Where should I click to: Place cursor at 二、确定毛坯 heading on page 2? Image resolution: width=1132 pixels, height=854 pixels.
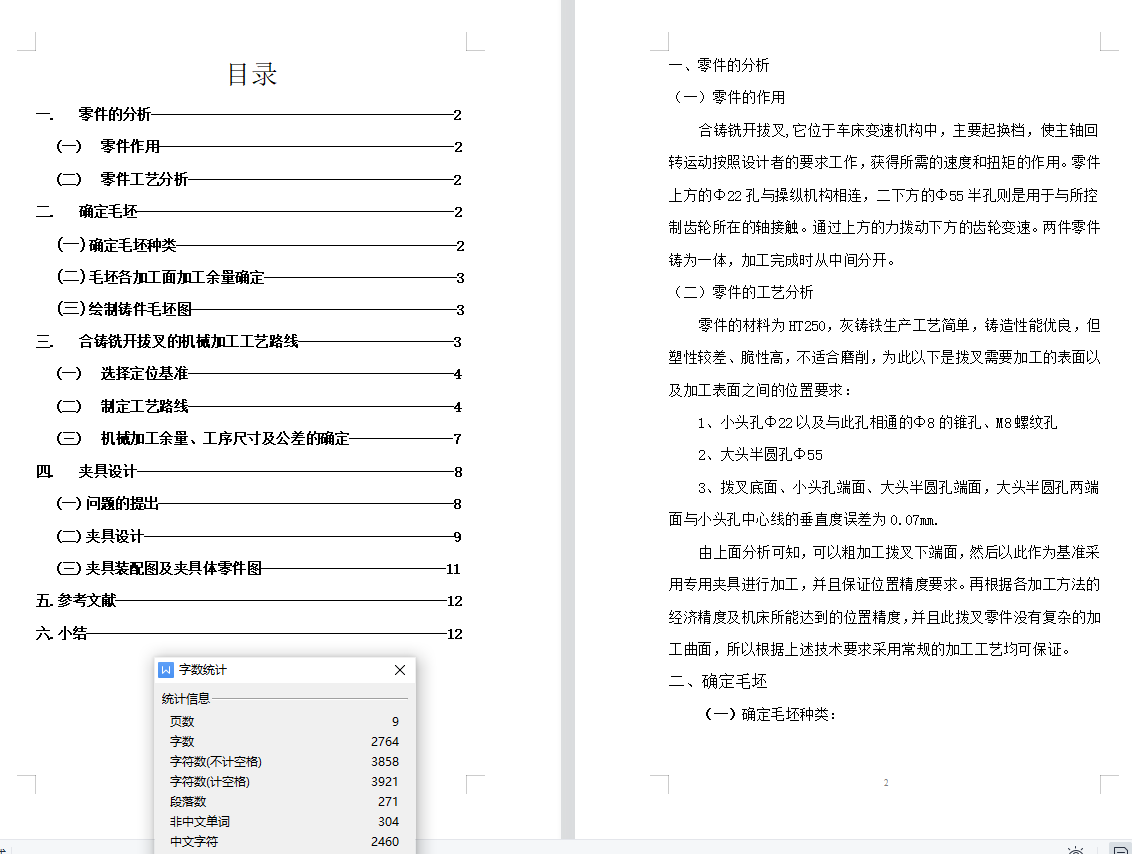pos(718,682)
